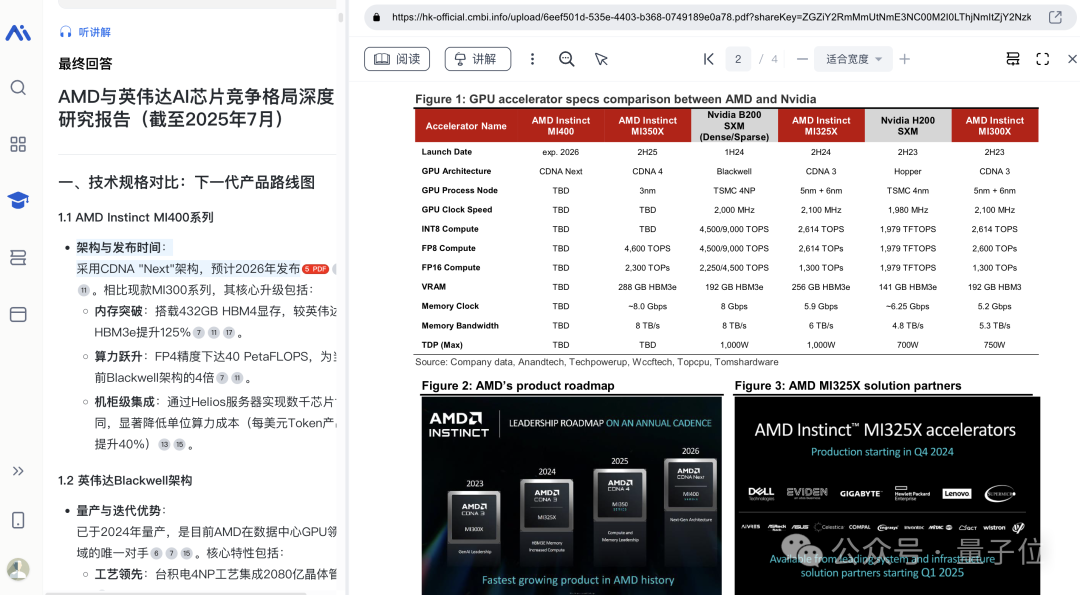
Task: Click the search icon in left sidebar
Action: [18, 88]
